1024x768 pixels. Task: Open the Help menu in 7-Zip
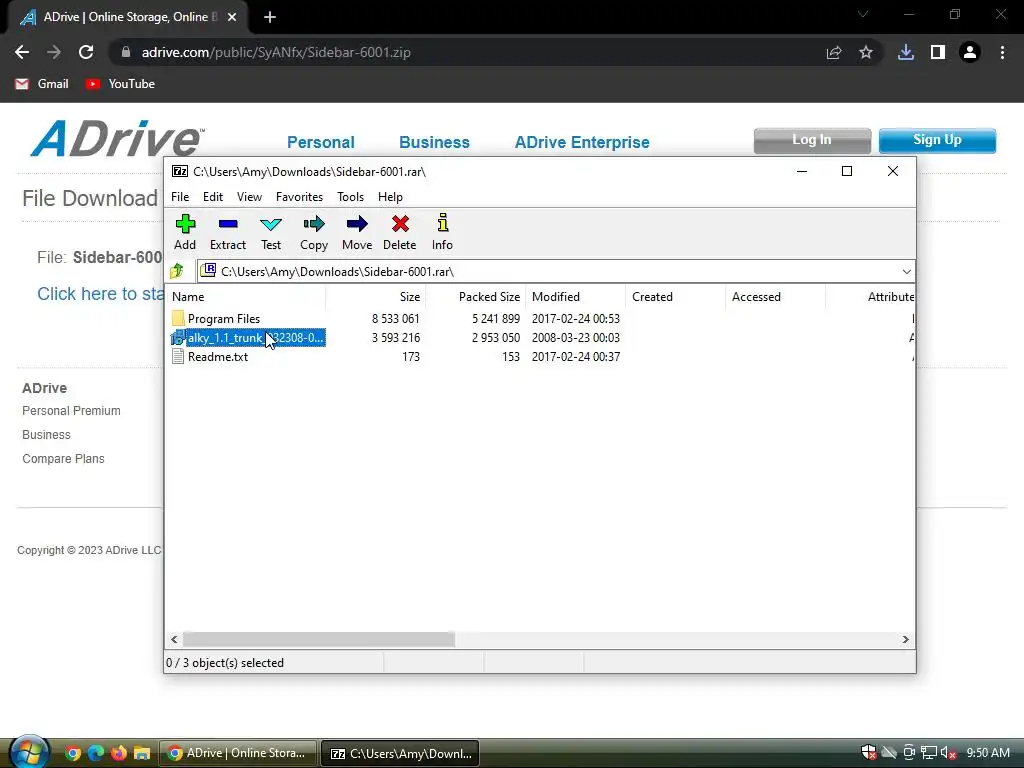390,197
